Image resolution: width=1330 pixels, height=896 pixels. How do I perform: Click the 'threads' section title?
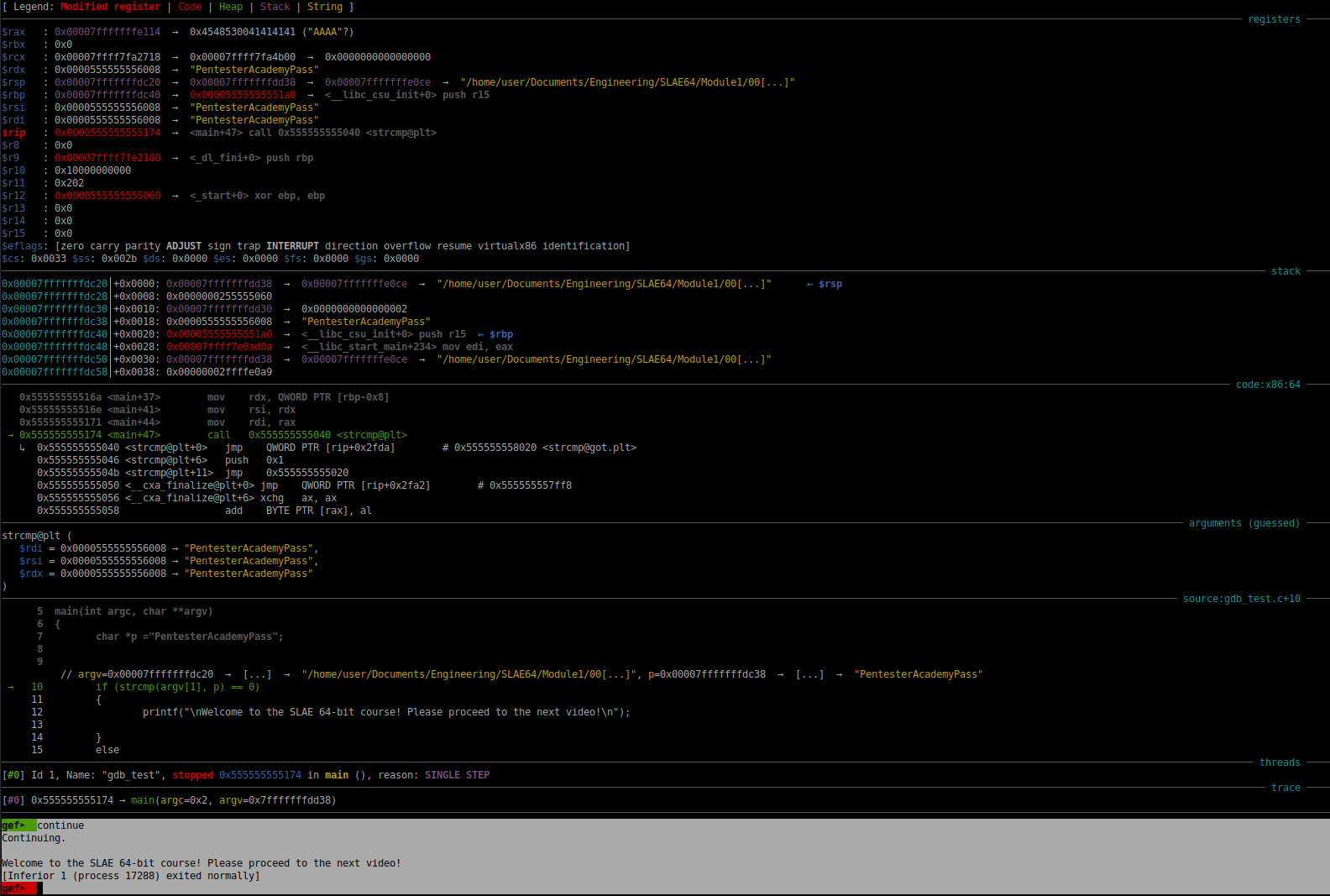coord(1280,762)
